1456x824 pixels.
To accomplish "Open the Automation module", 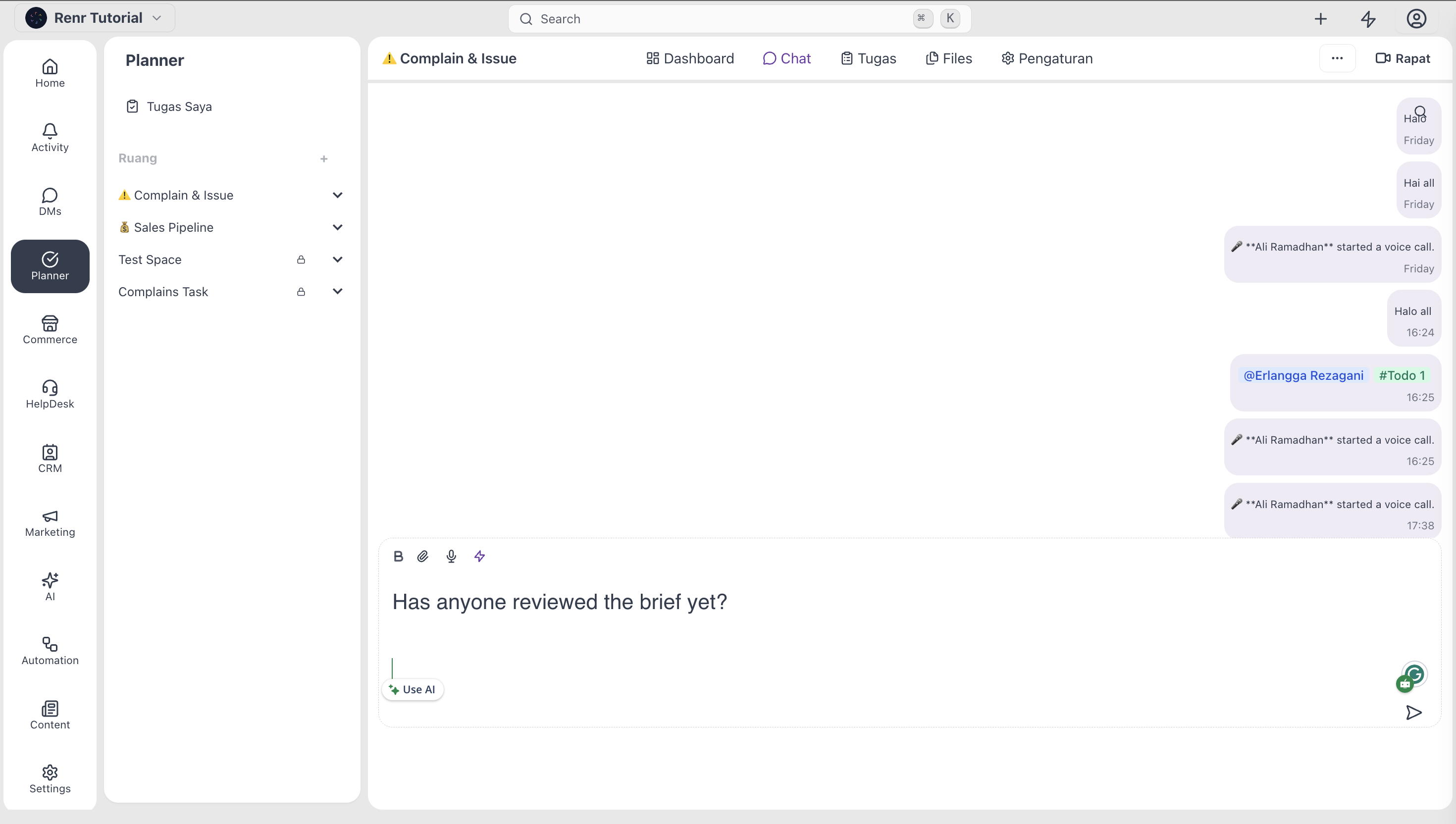I will click(50, 651).
